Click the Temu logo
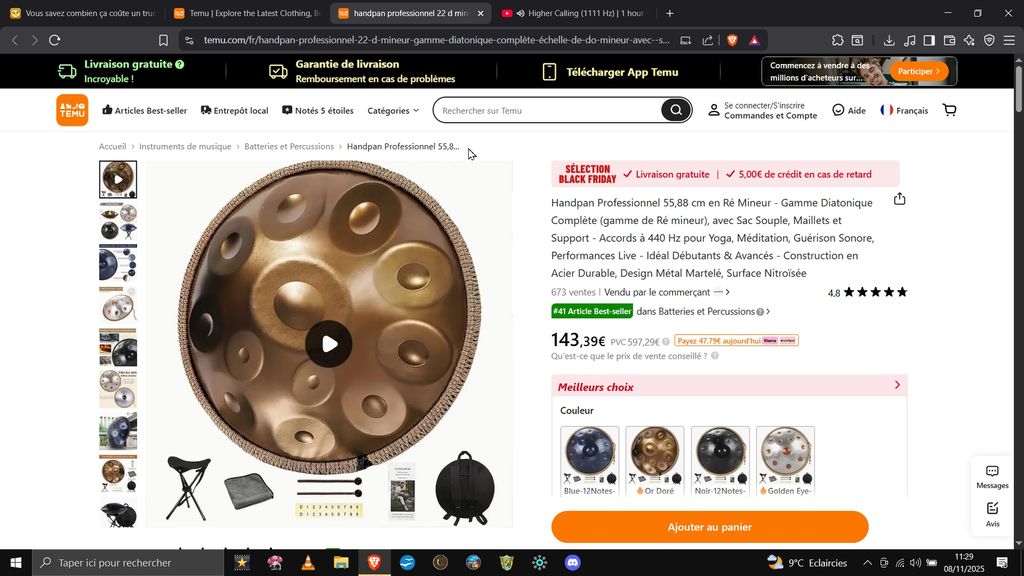Viewport: 1024px width, 576px height. coord(72,110)
